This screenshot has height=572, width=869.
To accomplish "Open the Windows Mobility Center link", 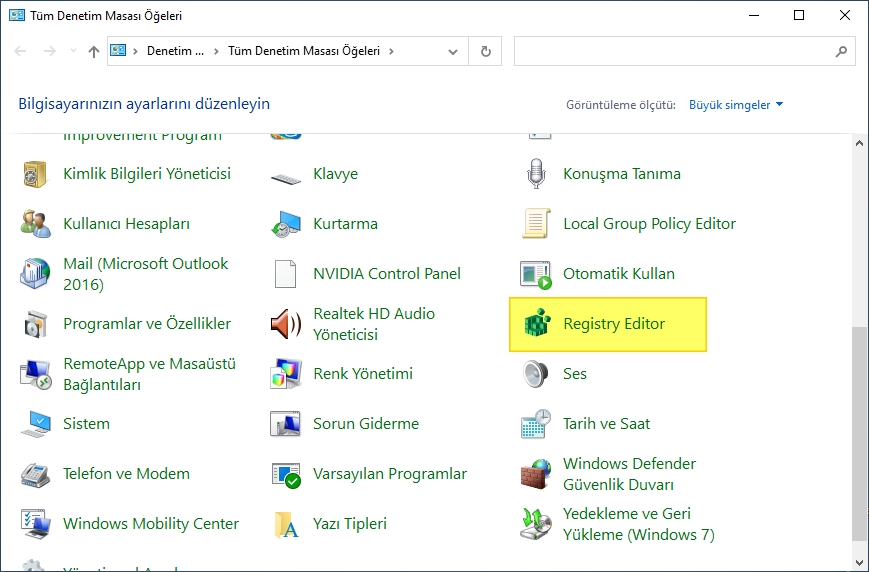I will pyautogui.click(x=151, y=524).
